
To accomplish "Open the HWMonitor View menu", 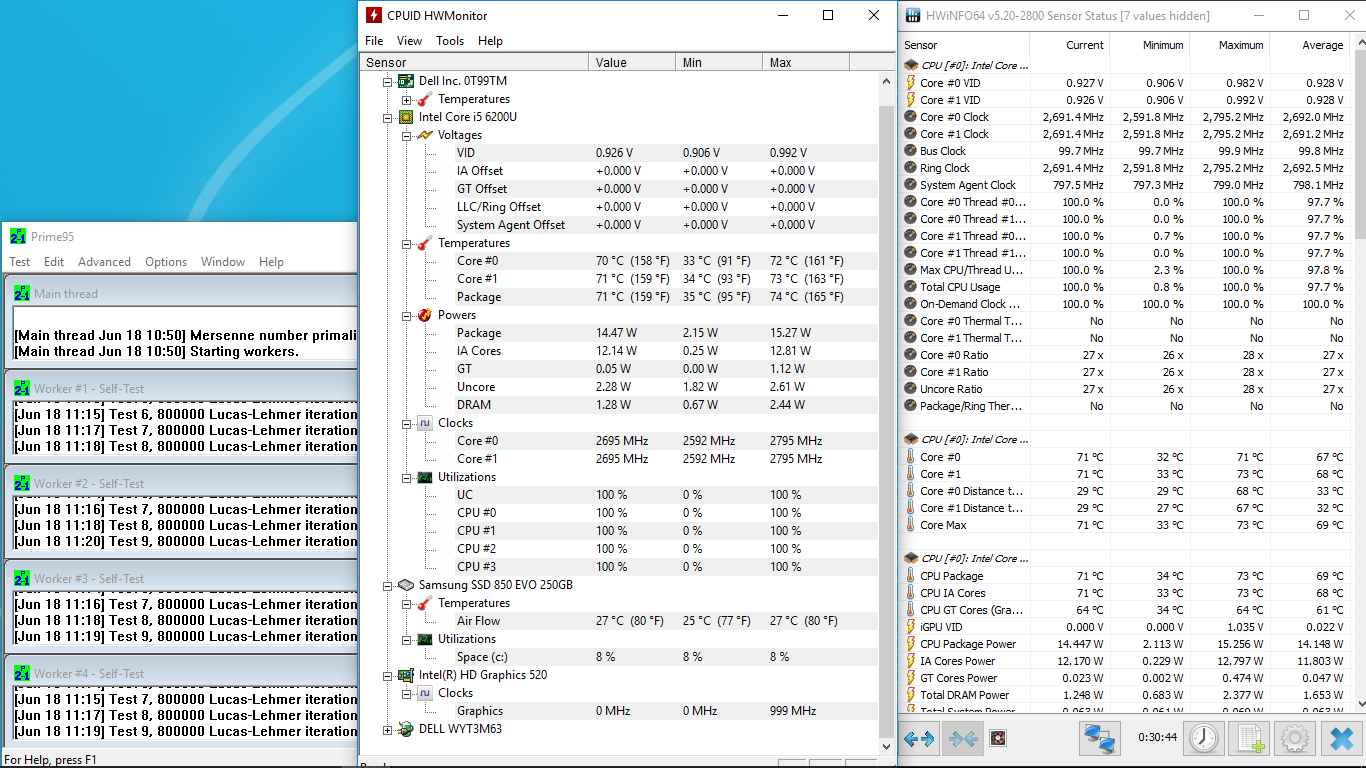I will click(x=409, y=41).
